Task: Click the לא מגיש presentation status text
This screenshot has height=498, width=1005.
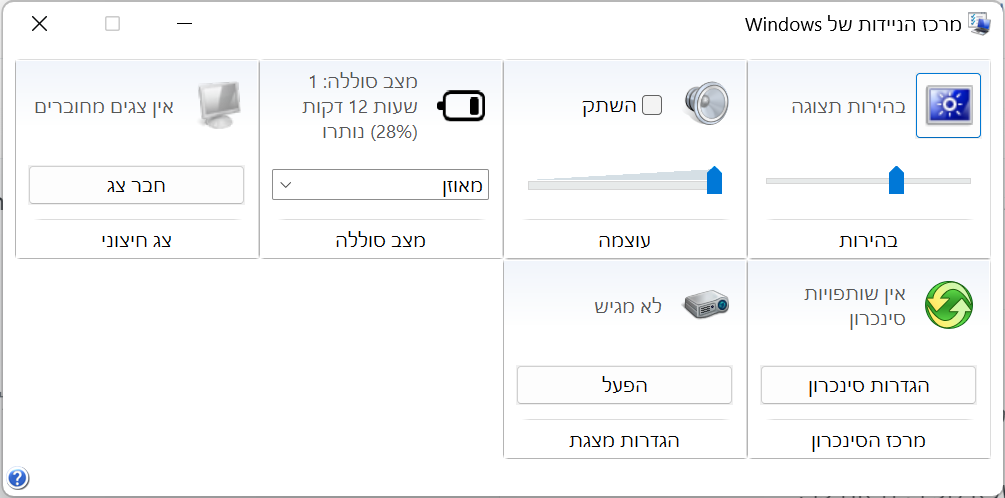Action: tap(627, 306)
